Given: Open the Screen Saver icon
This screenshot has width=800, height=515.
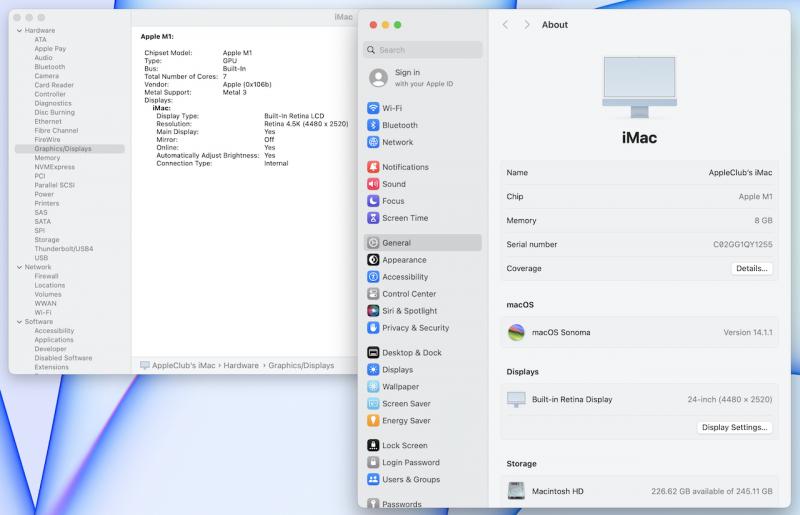Looking at the screenshot, I should point(373,404).
